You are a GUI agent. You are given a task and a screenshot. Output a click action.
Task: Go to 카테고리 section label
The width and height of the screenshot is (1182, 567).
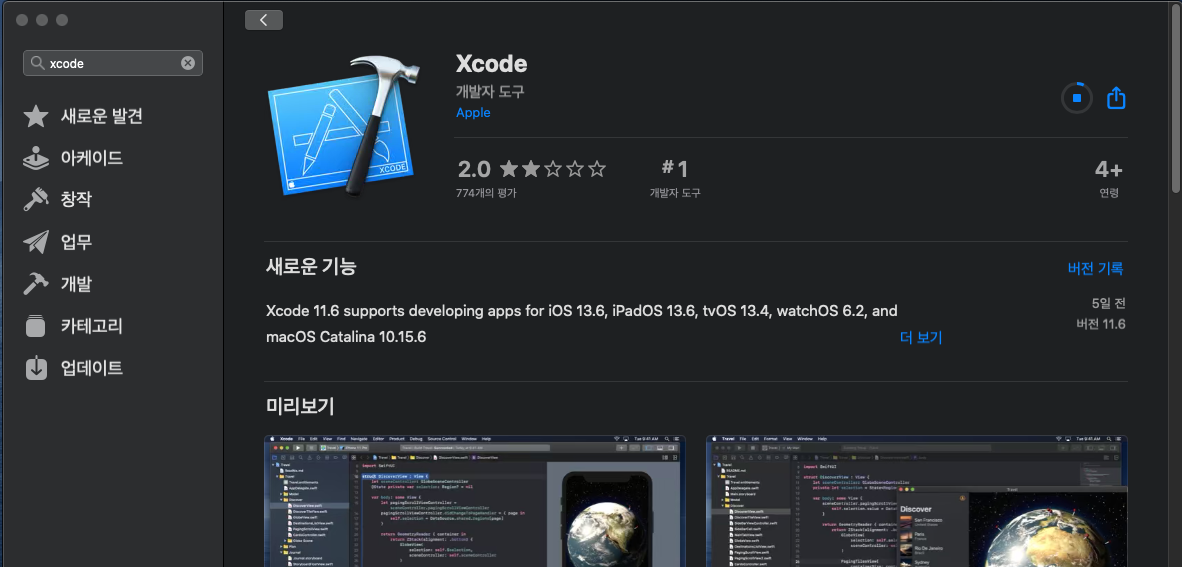point(92,326)
